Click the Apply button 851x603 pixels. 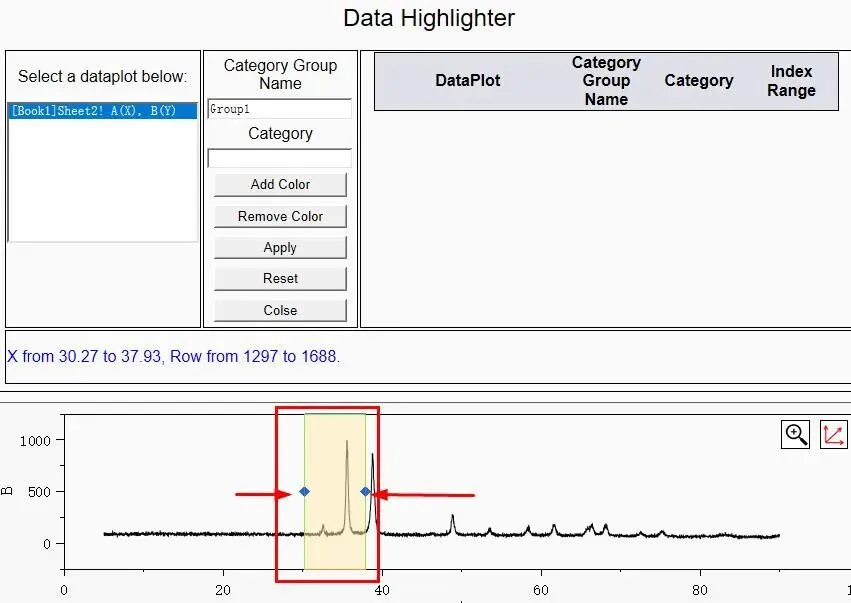click(280, 247)
